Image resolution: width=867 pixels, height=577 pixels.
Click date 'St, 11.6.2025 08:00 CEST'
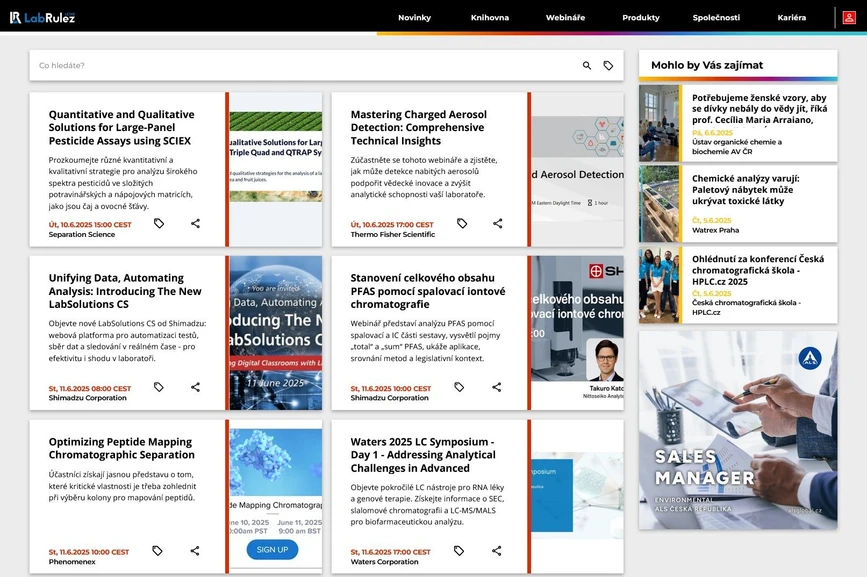(x=90, y=388)
